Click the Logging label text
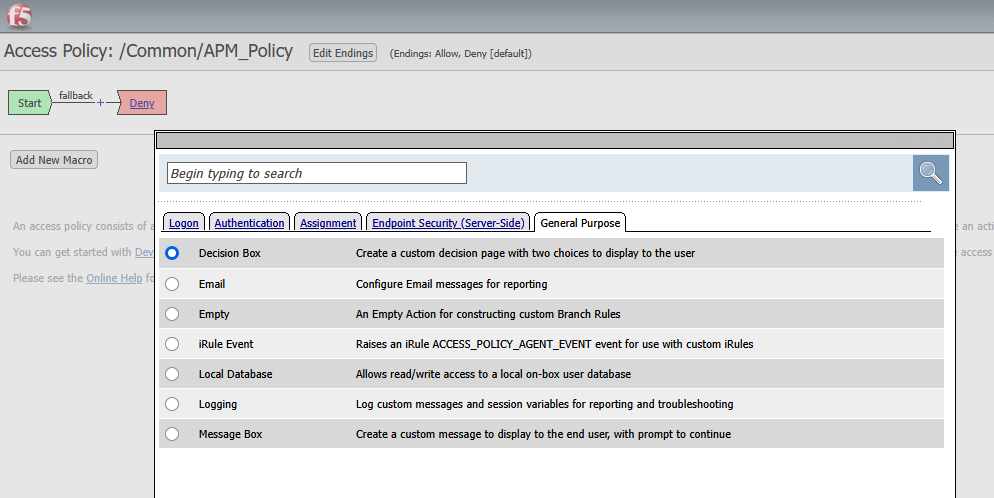 click(x=217, y=404)
